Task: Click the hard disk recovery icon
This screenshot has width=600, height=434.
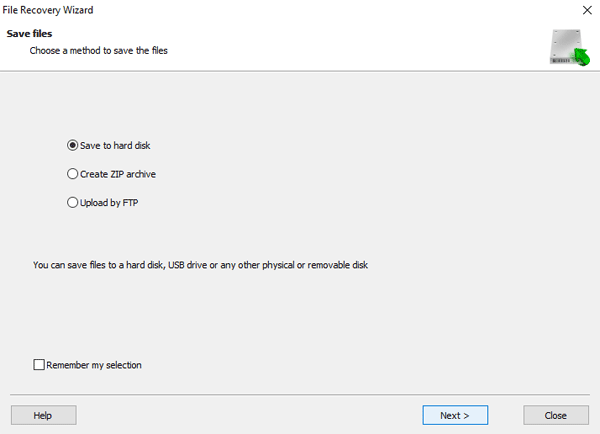Action: pyautogui.click(x=569, y=47)
